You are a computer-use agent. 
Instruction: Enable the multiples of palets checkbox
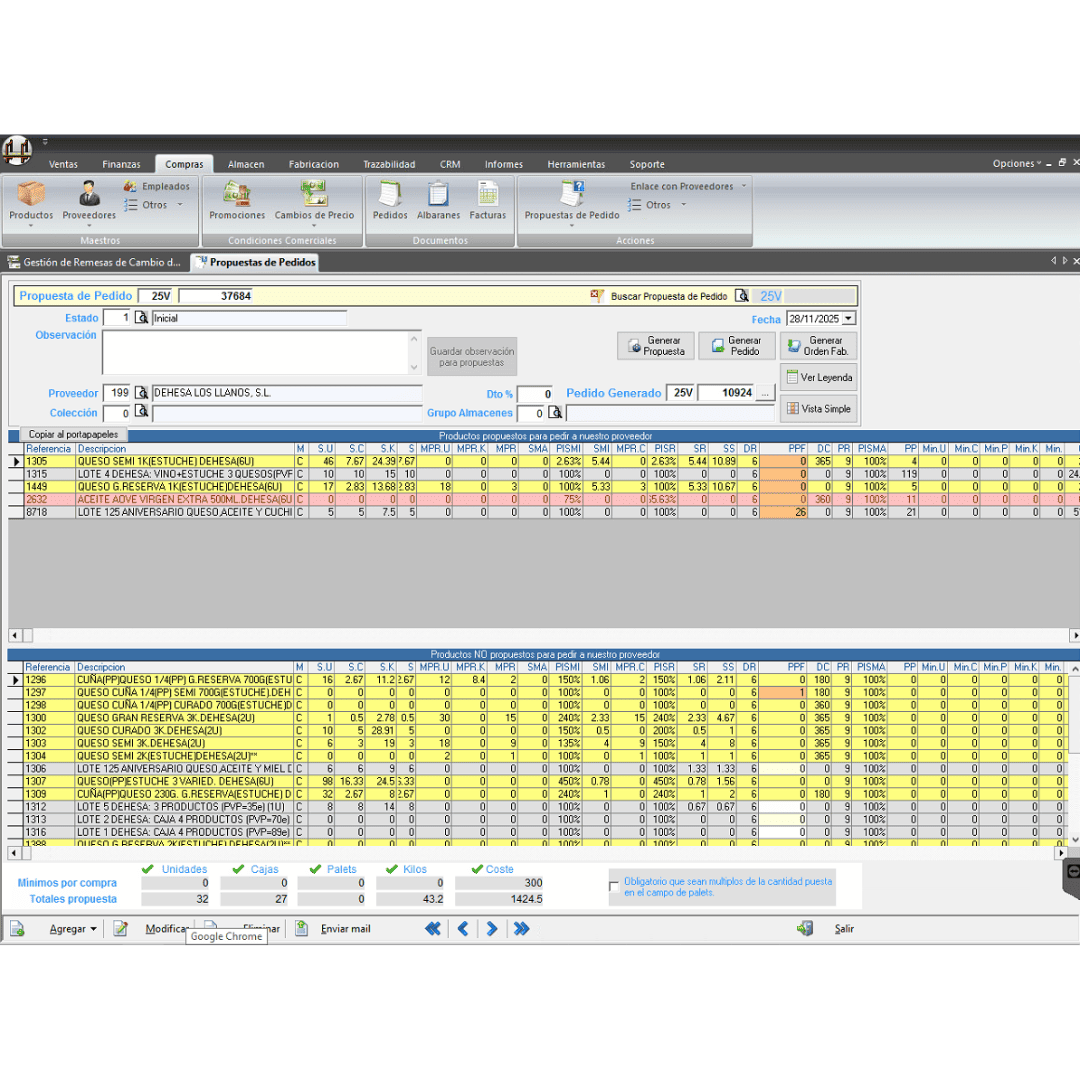coord(614,886)
